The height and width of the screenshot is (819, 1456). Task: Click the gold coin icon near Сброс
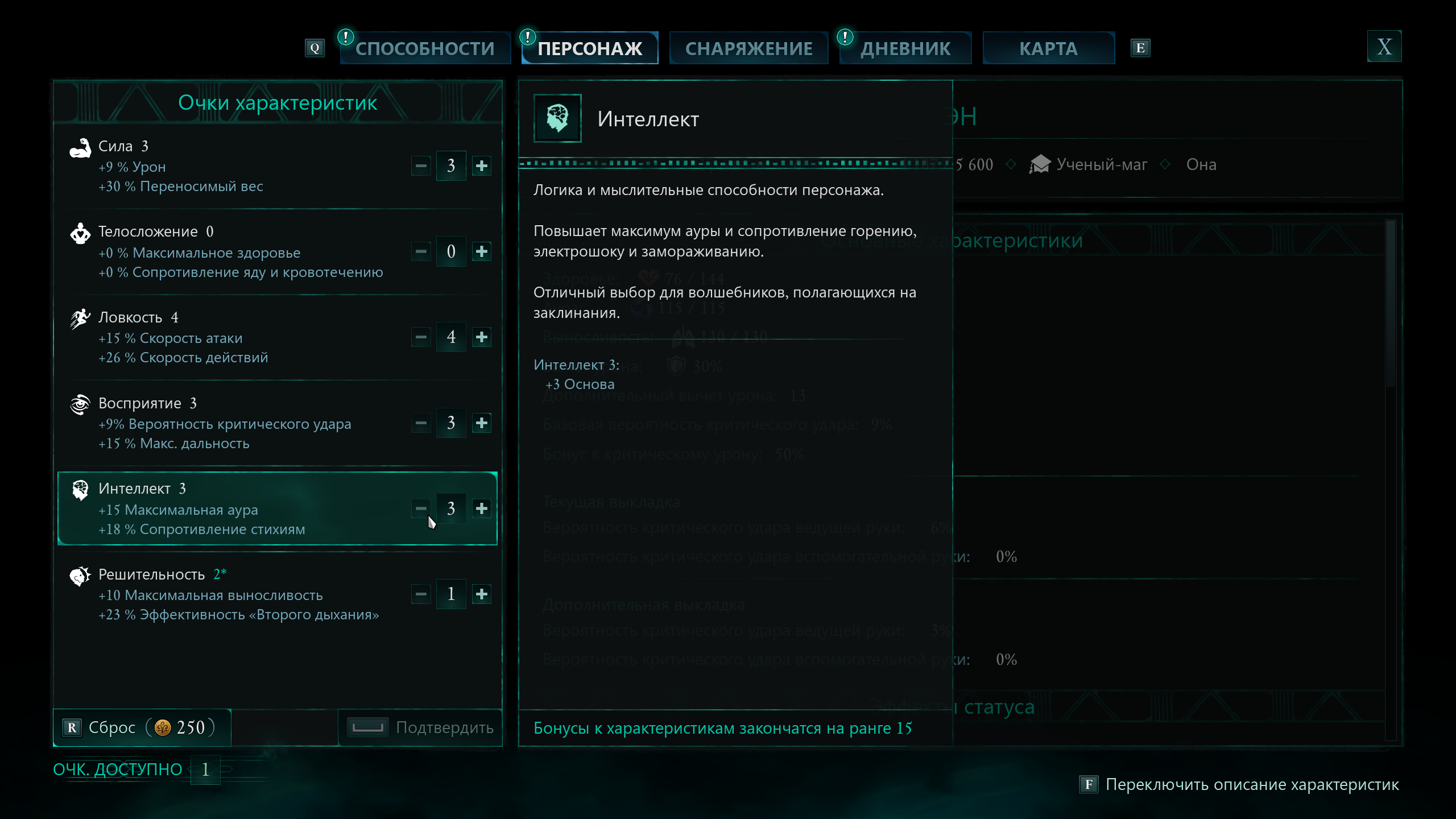[x=163, y=727]
